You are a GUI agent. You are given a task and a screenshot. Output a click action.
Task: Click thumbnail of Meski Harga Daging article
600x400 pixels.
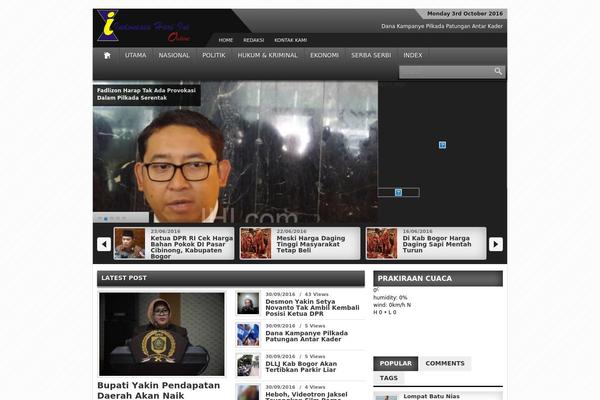coord(256,244)
